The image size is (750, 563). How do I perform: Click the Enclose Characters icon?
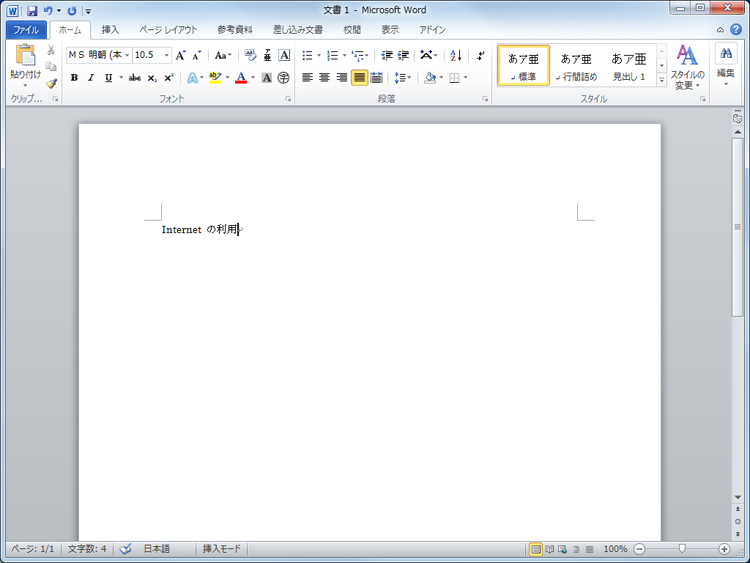tap(284, 77)
